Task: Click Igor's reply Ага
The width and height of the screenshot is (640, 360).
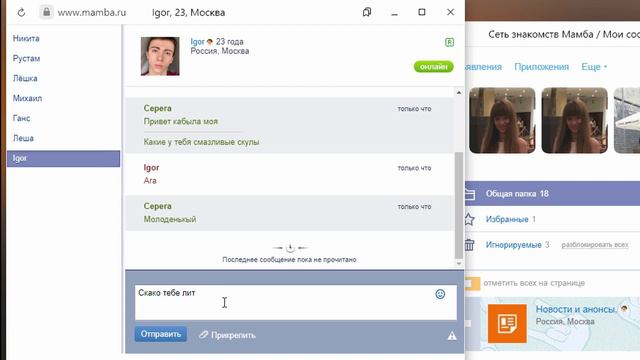Action: (150, 181)
